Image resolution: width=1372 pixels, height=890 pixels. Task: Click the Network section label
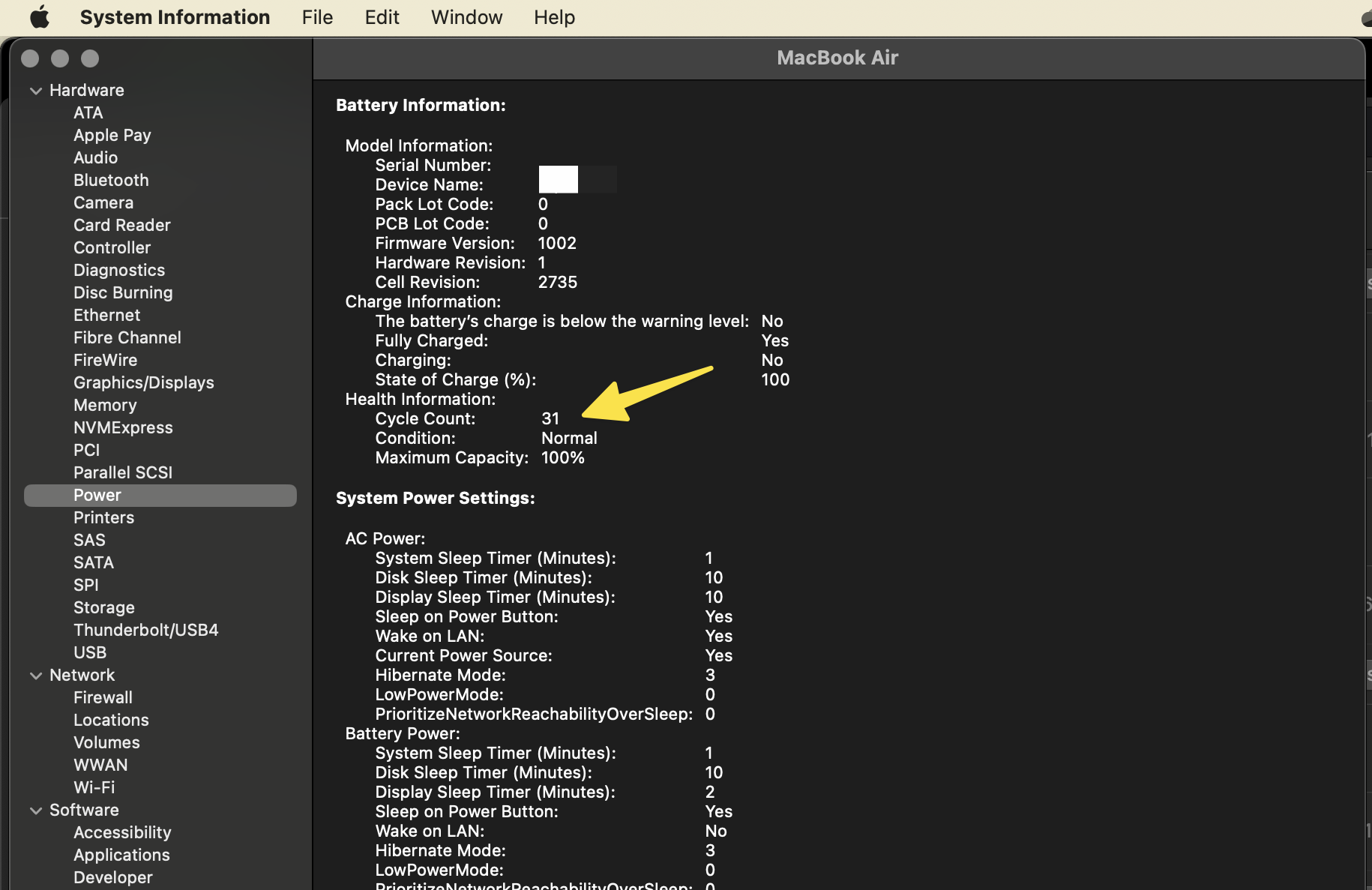[82, 675]
